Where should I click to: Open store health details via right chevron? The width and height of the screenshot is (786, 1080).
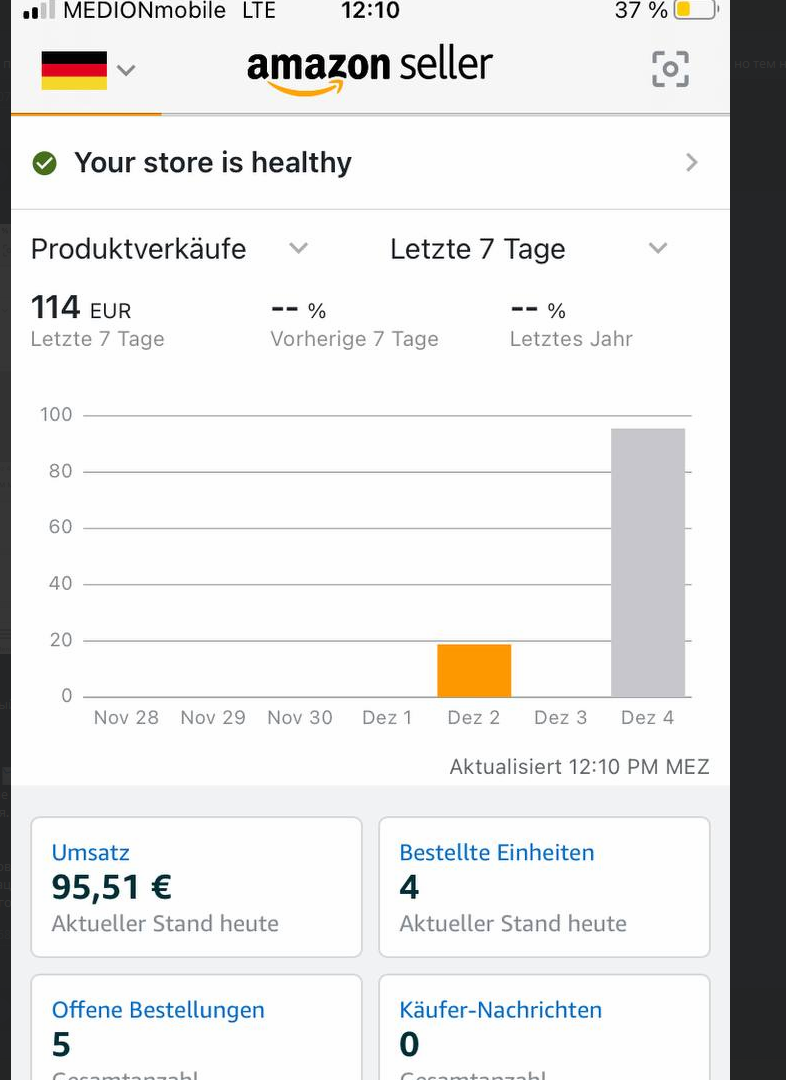(692, 163)
